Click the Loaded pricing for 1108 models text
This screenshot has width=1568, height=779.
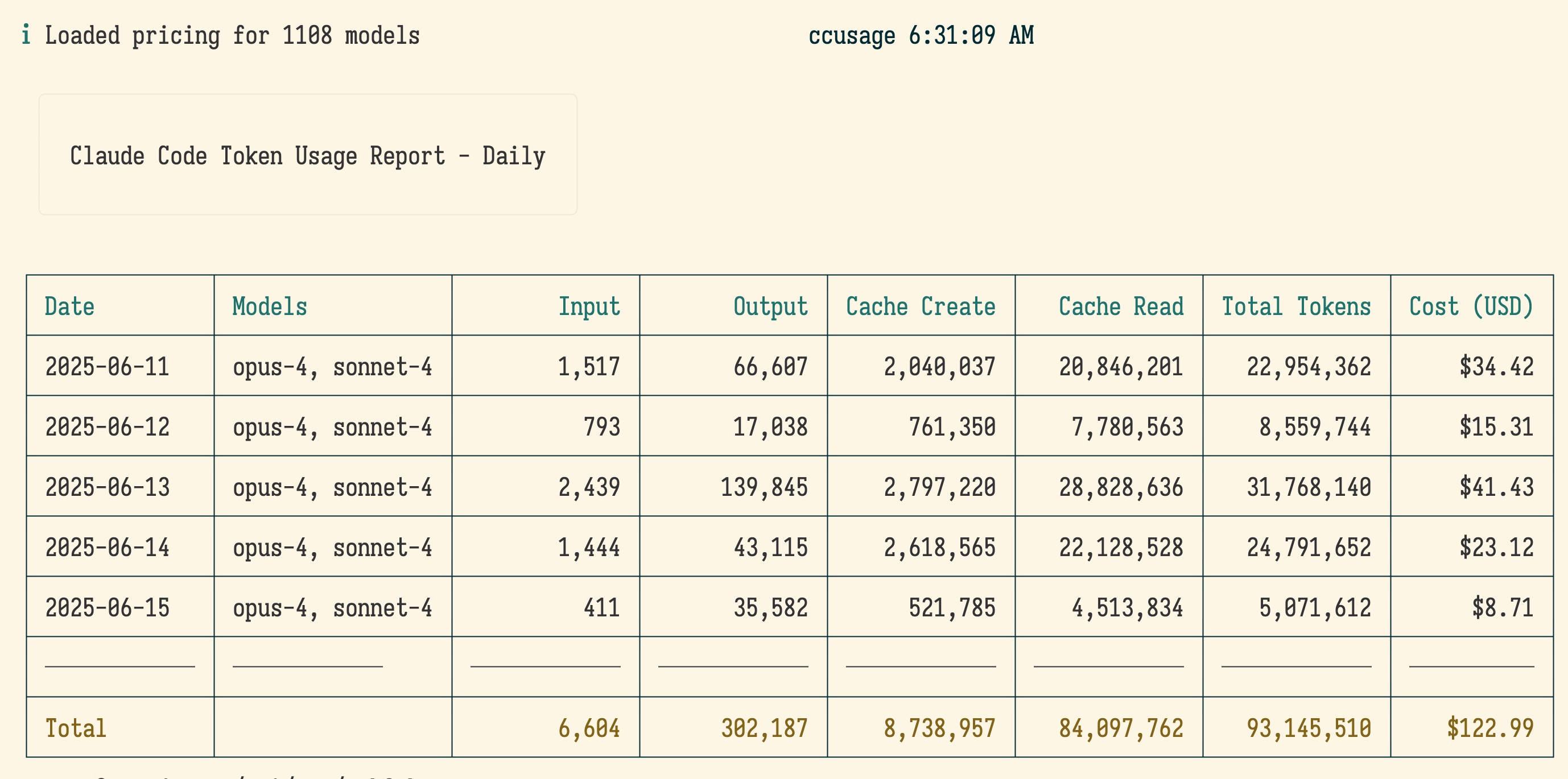tap(232, 35)
